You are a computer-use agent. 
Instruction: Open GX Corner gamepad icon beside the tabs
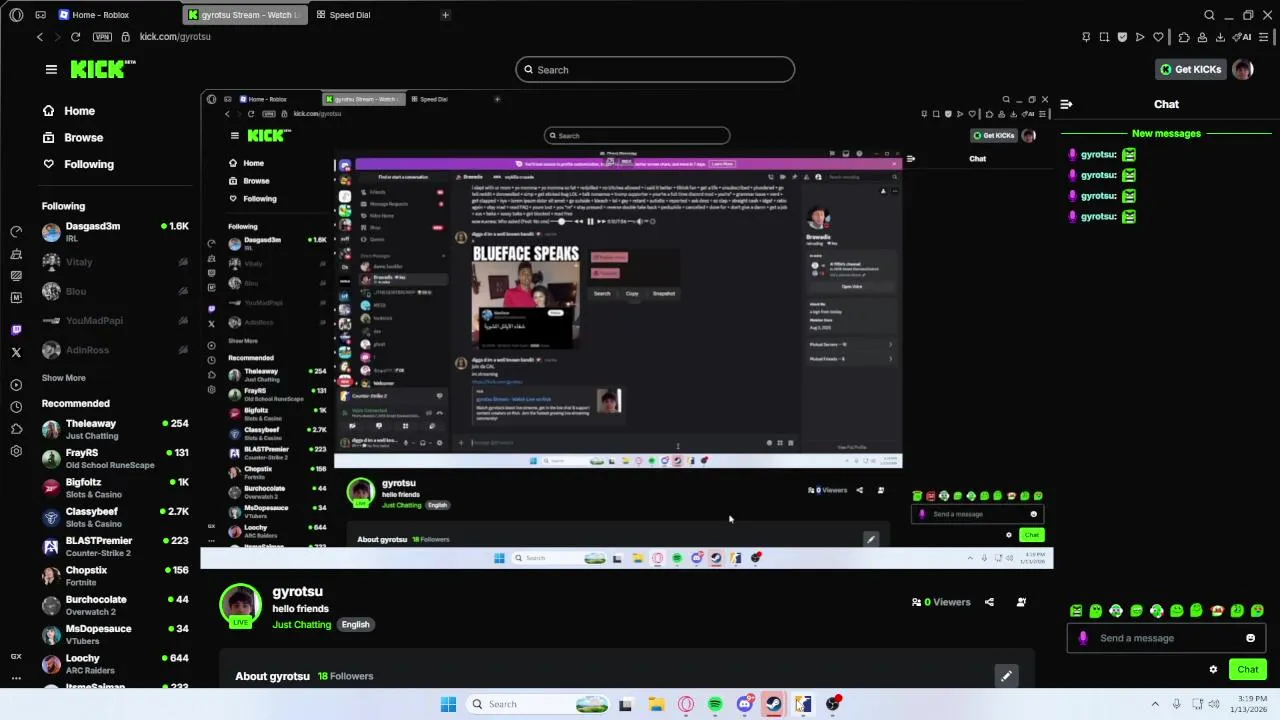pos(40,15)
